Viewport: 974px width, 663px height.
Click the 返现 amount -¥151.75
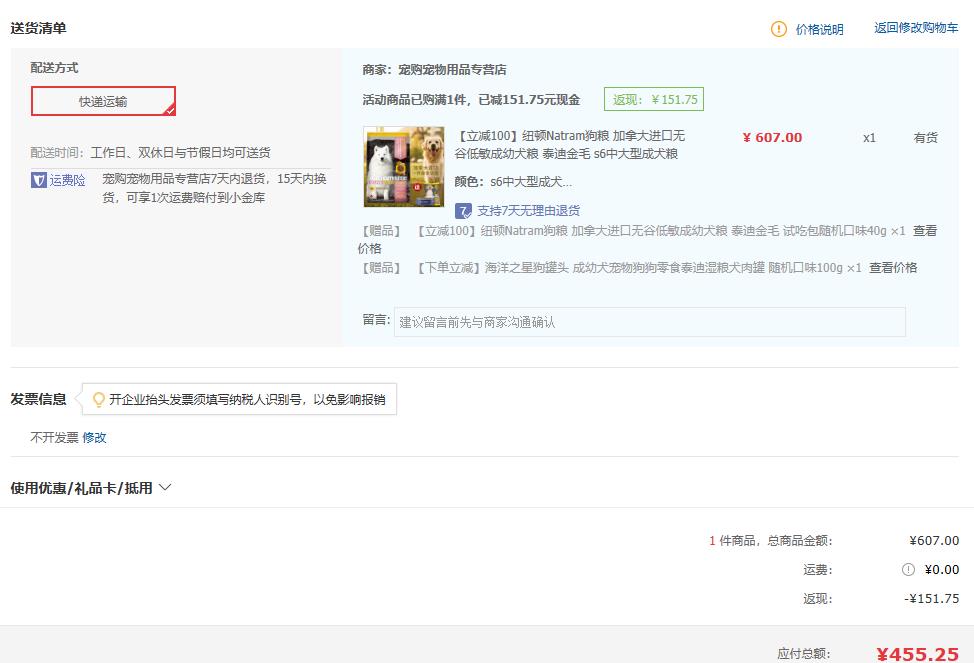point(931,598)
